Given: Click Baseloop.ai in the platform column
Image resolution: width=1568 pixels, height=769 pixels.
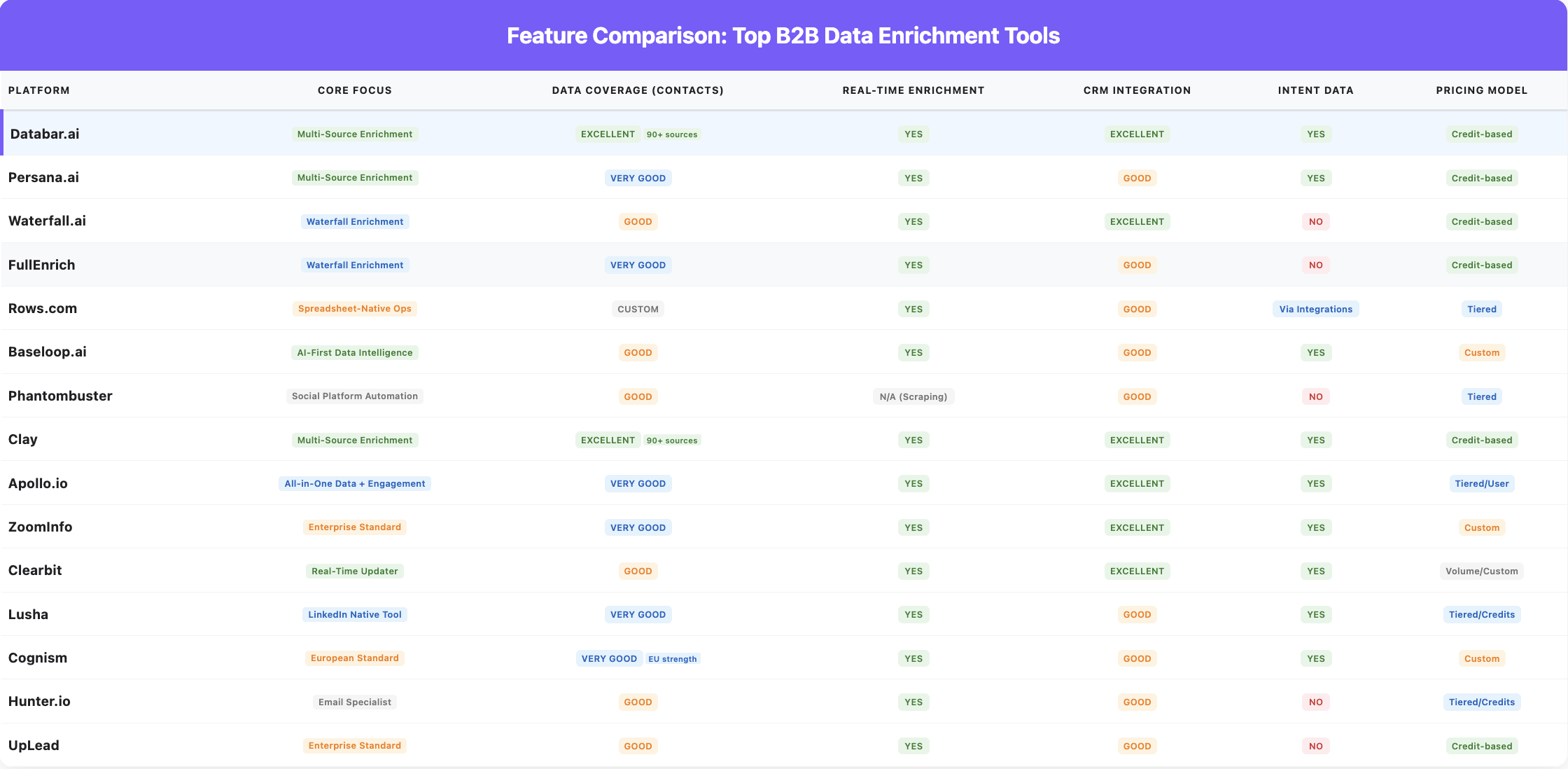Looking at the screenshot, I should click(x=48, y=352).
